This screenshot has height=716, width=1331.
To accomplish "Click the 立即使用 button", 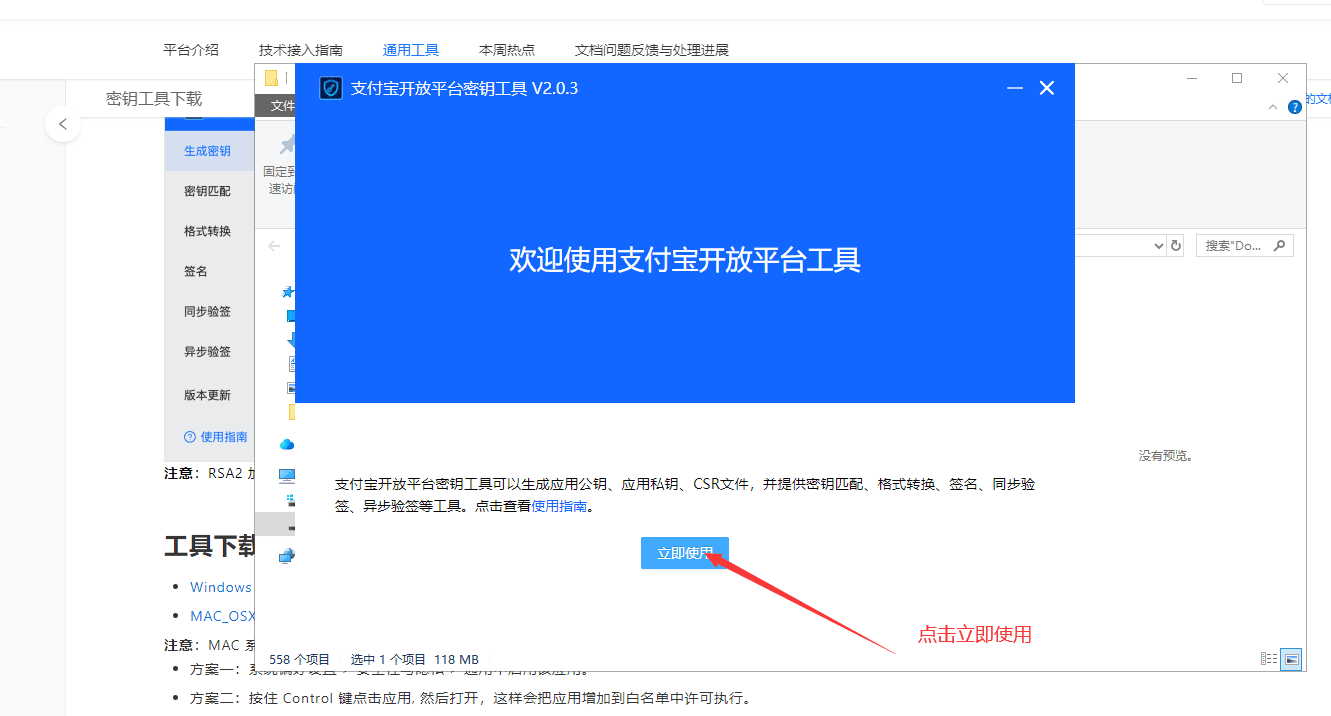I will [x=685, y=553].
